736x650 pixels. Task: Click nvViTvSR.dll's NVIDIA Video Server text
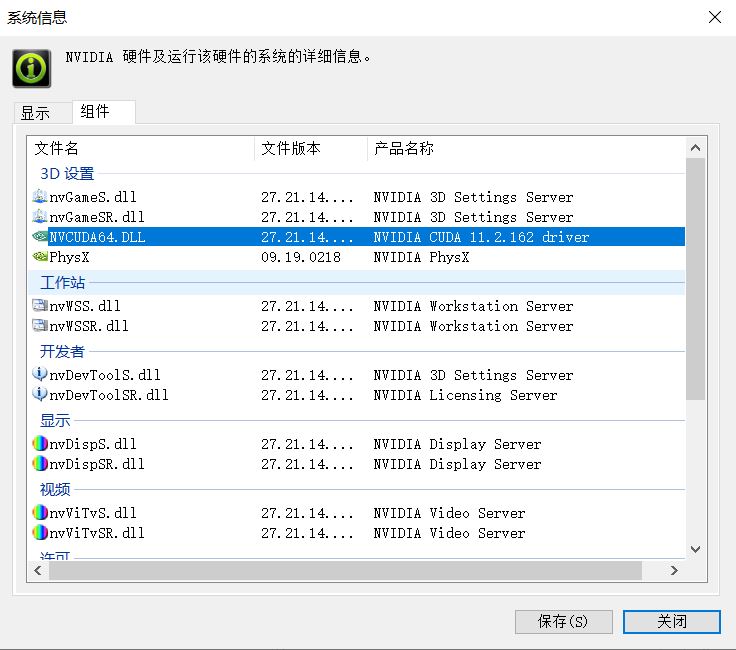[x=449, y=533]
